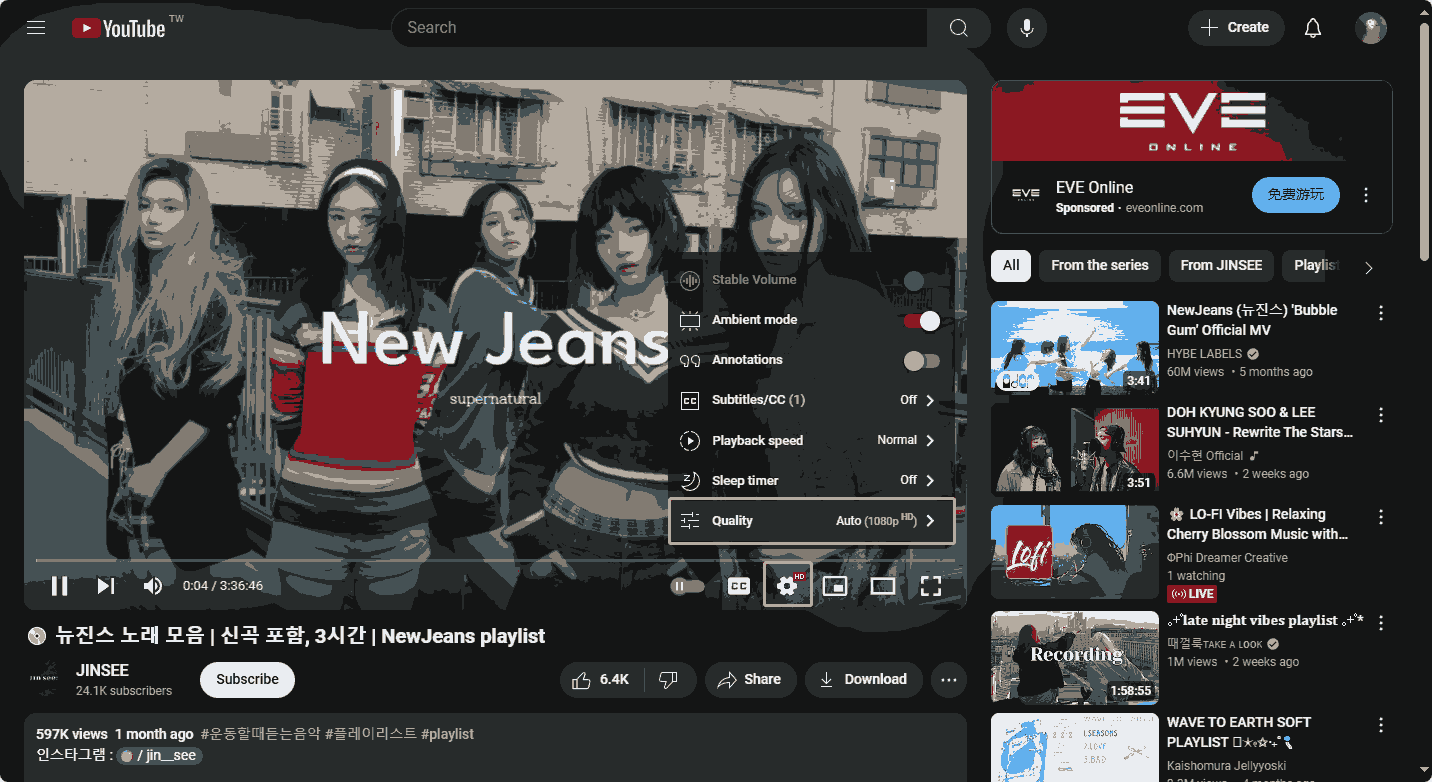The image size is (1432, 782).
Task: Subscribe to JINSEE
Action: click(247, 680)
